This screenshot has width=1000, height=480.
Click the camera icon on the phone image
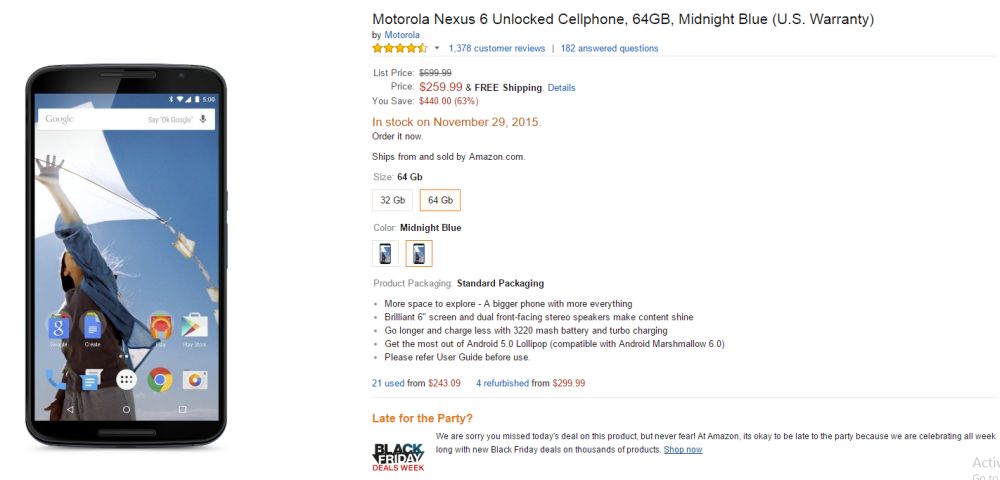tap(195, 379)
